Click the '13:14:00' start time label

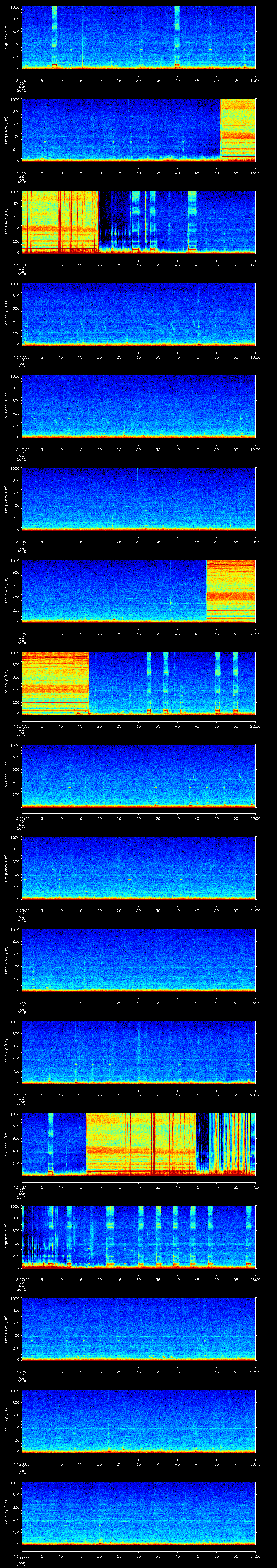(x=21, y=80)
